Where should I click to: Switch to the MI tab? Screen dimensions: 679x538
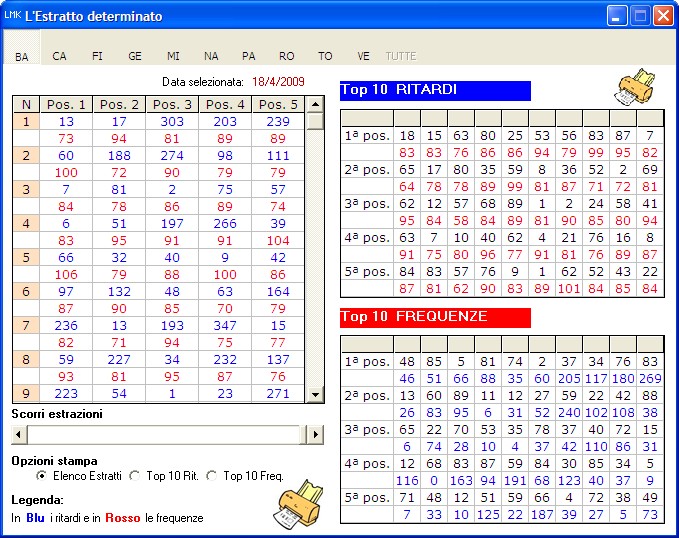click(x=173, y=56)
